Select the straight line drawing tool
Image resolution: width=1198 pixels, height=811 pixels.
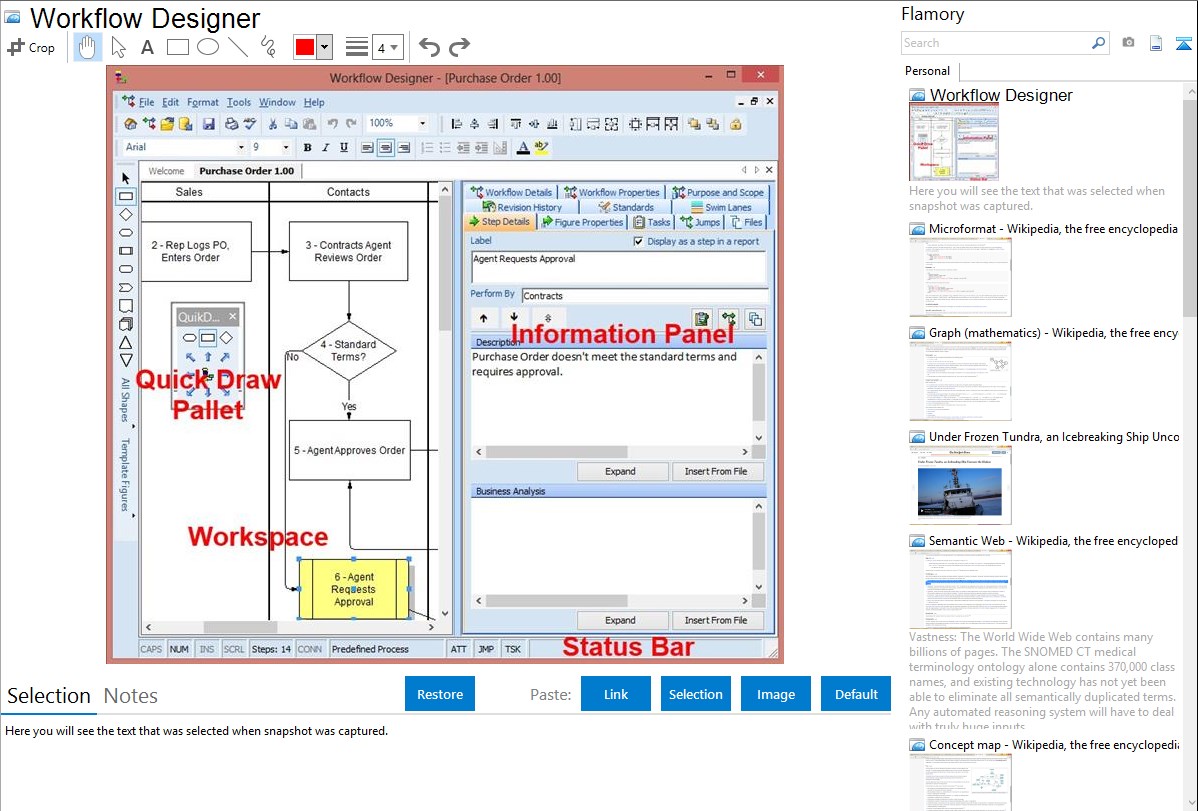(x=238, y=47)
